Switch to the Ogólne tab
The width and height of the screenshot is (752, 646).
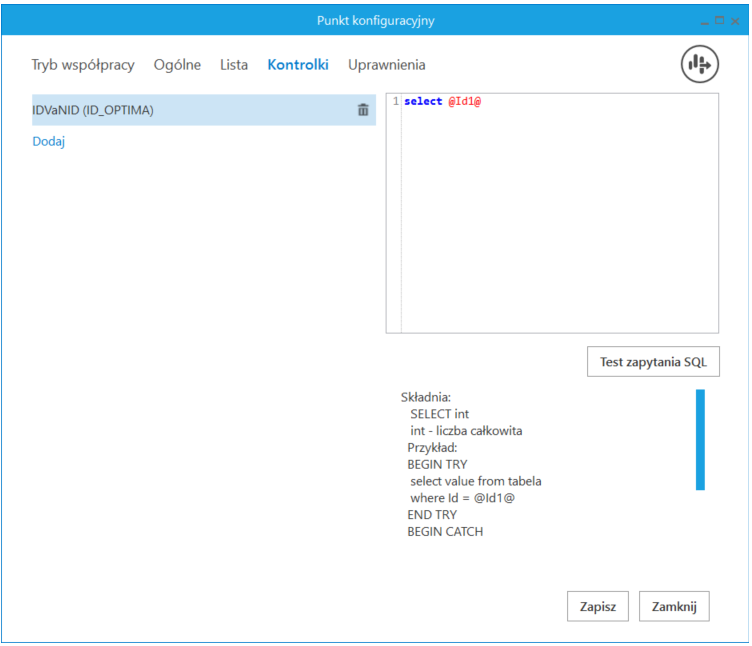177,65
